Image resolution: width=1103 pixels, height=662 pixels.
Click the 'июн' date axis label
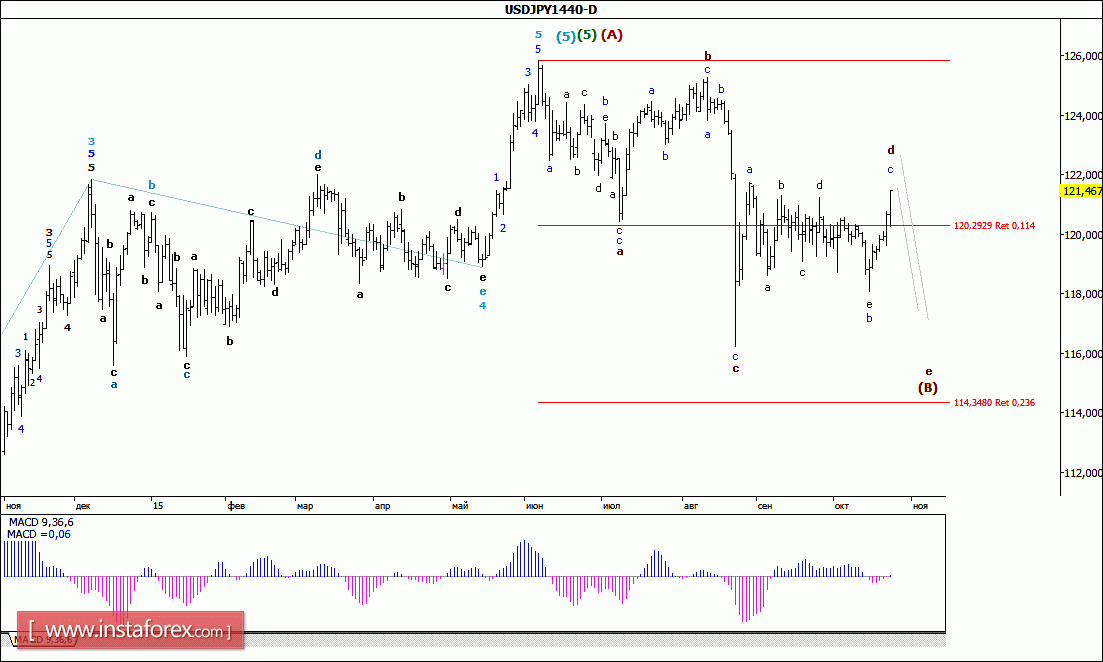coord(535,506)
